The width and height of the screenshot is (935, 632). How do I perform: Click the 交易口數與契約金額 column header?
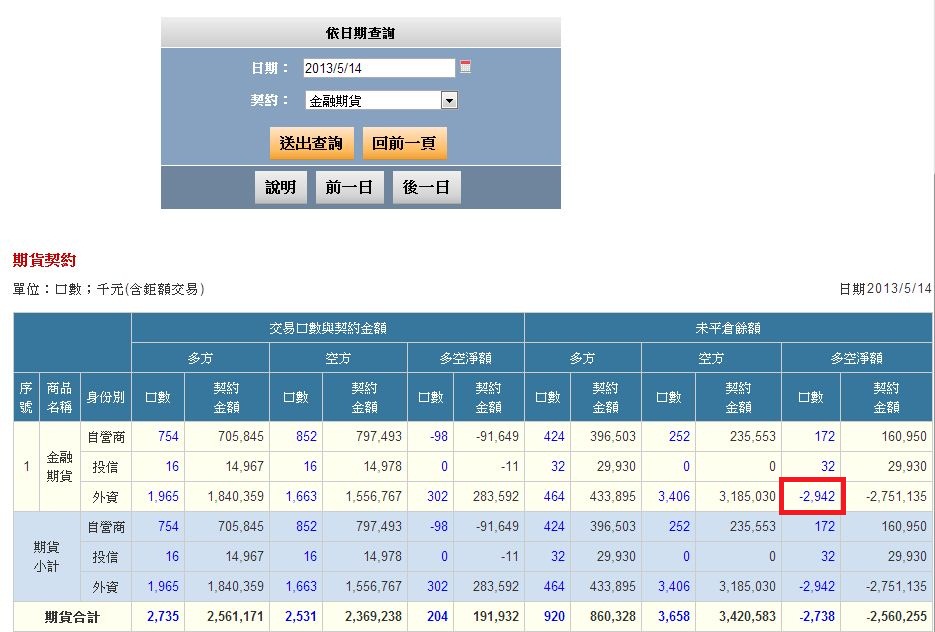coord(328,328)
